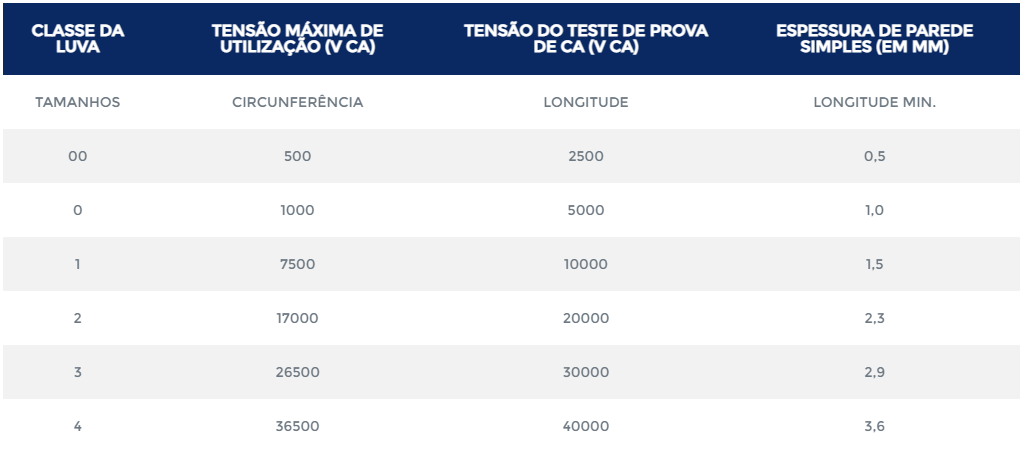The image size is (1024, 455).
Task: Select the 3,6 thickness value
Action: pyautogui.click(x=875, y=426)
